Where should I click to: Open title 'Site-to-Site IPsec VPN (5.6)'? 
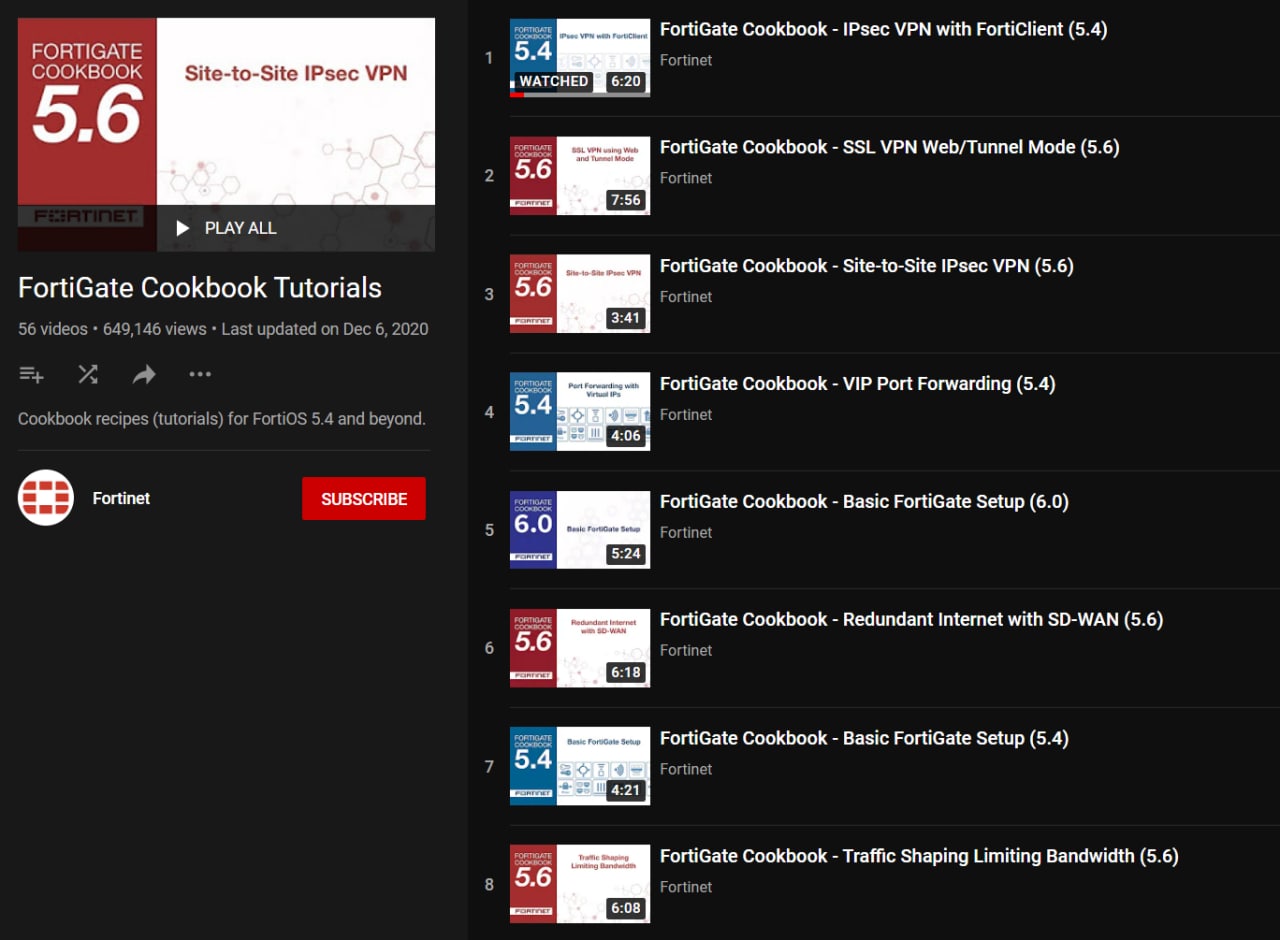click(x=867, y=266)
